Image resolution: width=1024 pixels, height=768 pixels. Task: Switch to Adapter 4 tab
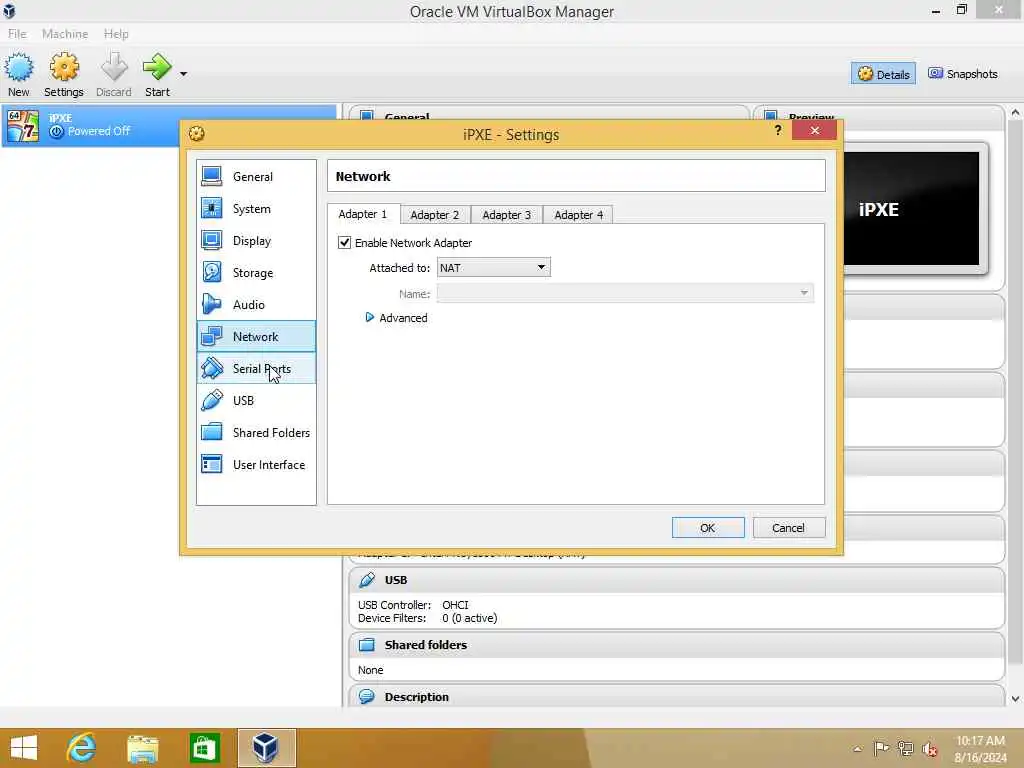(579, 215)
